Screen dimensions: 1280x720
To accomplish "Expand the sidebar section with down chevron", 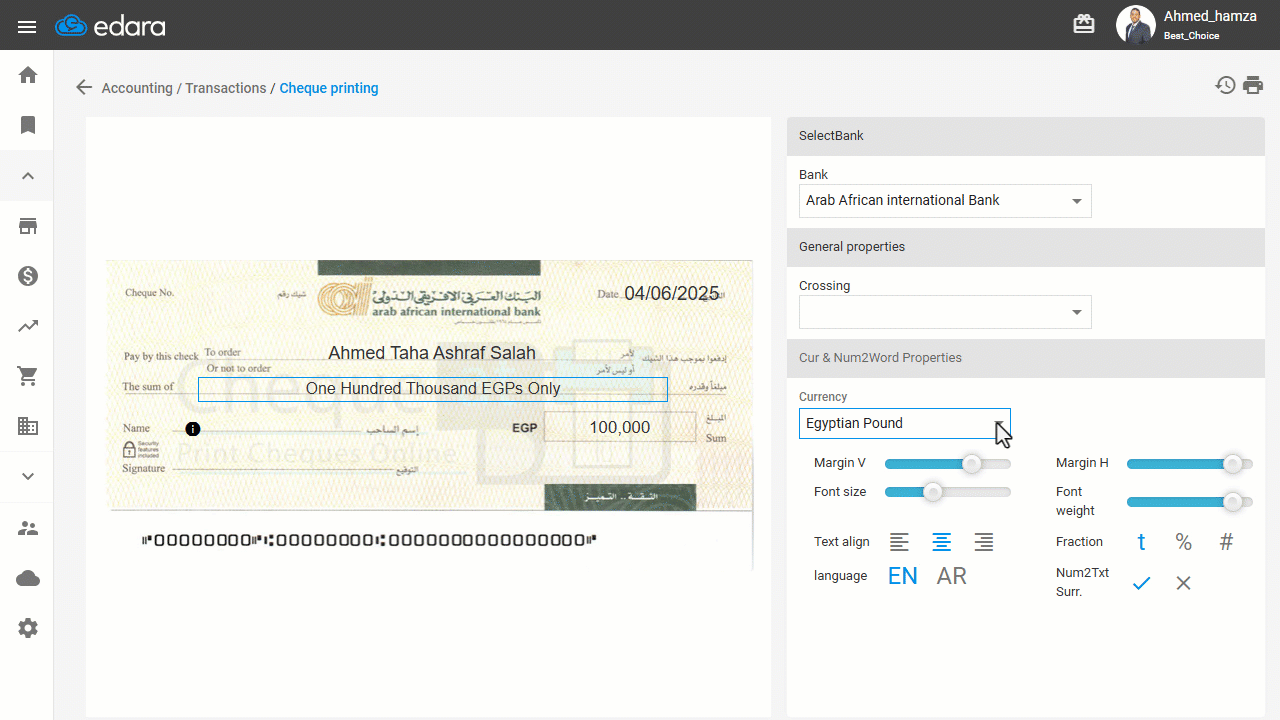I will (28, 476).
